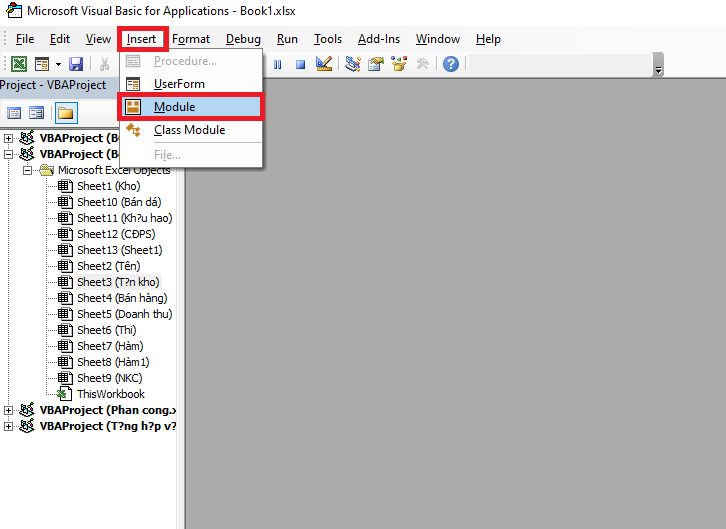
Task: Click the Microsoft Excel Objects folder icon
Action: pyautogui.click(x=46, y=170)
